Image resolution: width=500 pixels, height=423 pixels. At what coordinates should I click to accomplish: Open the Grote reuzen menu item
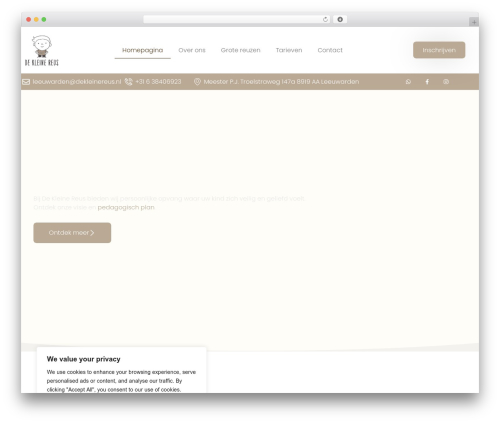[240, 50]
